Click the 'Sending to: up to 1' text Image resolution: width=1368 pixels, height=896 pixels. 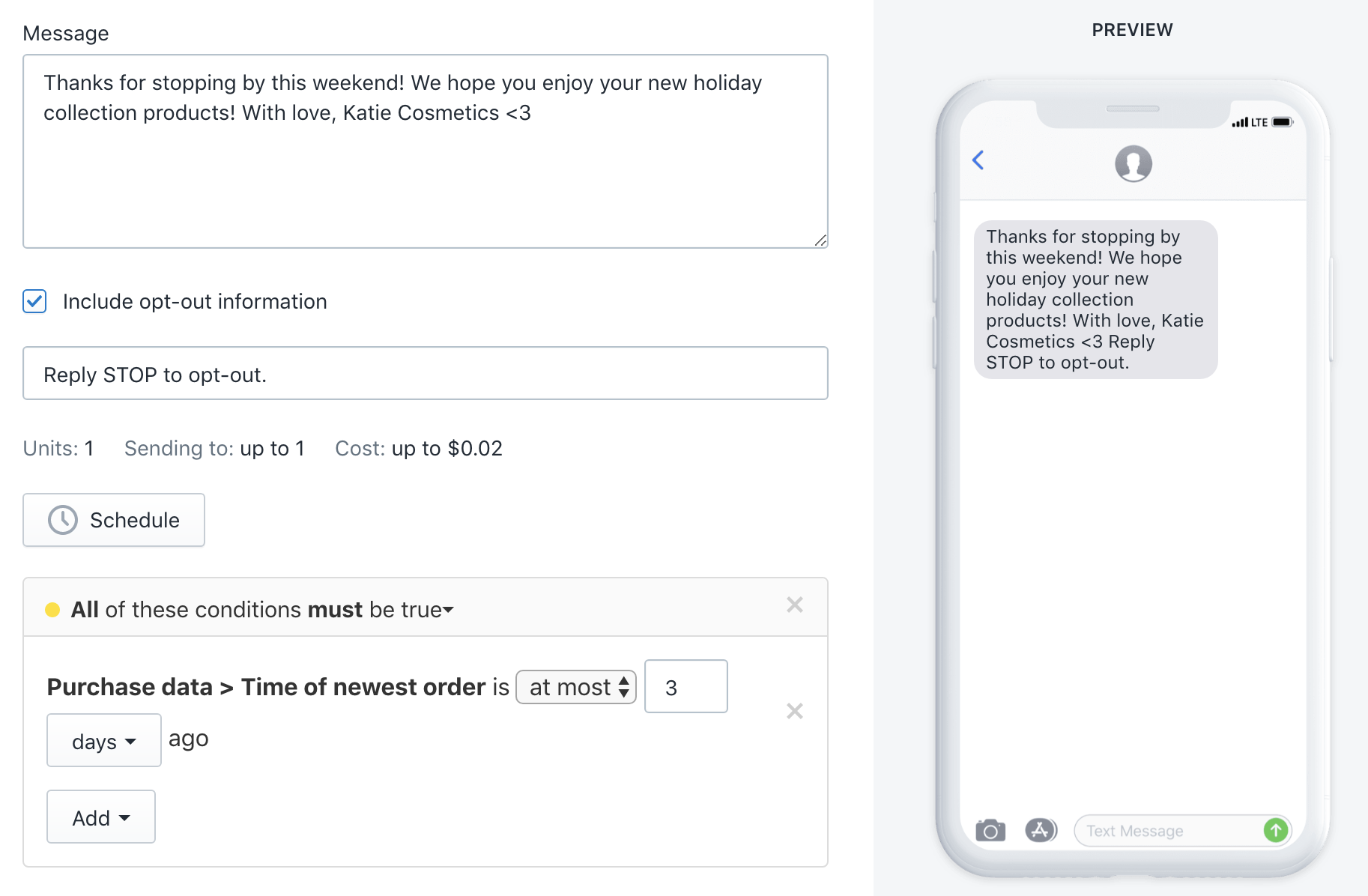tap(215, 448)
